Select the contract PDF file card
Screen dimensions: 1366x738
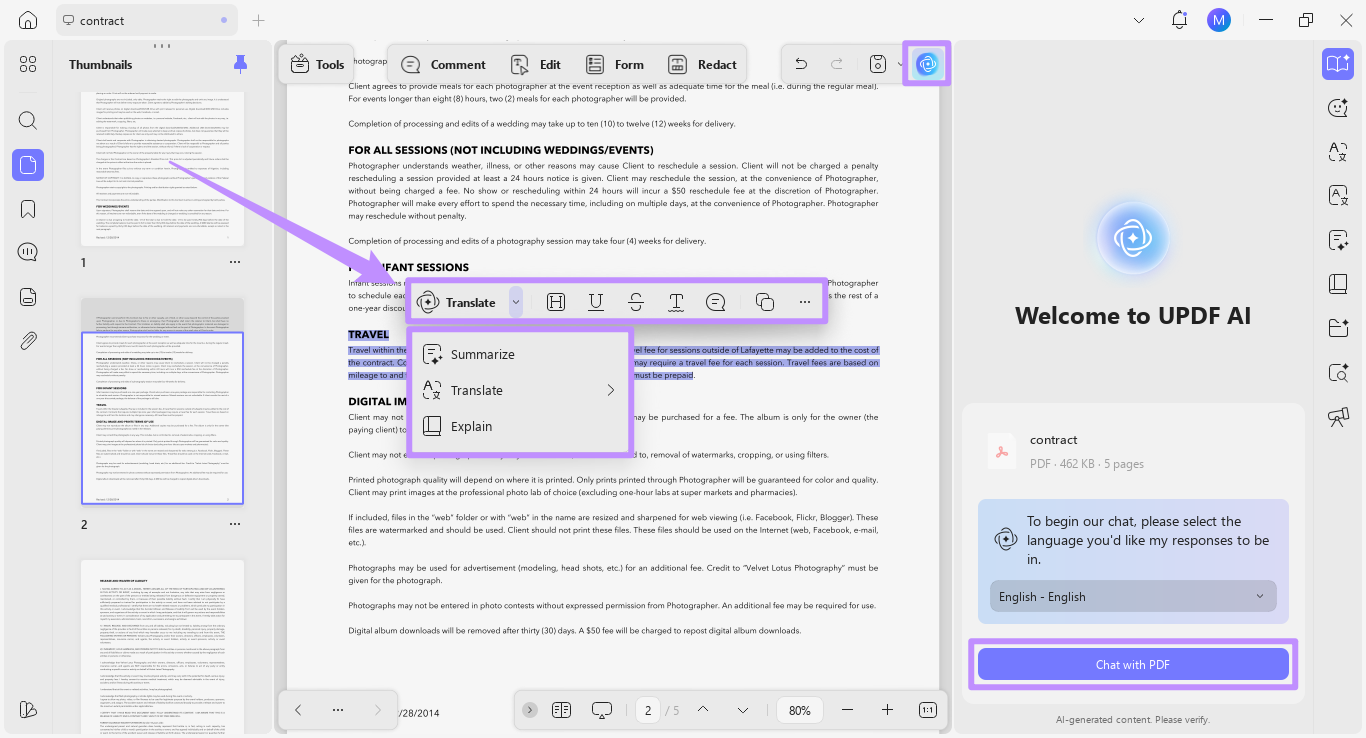[x=1133, y=451]
